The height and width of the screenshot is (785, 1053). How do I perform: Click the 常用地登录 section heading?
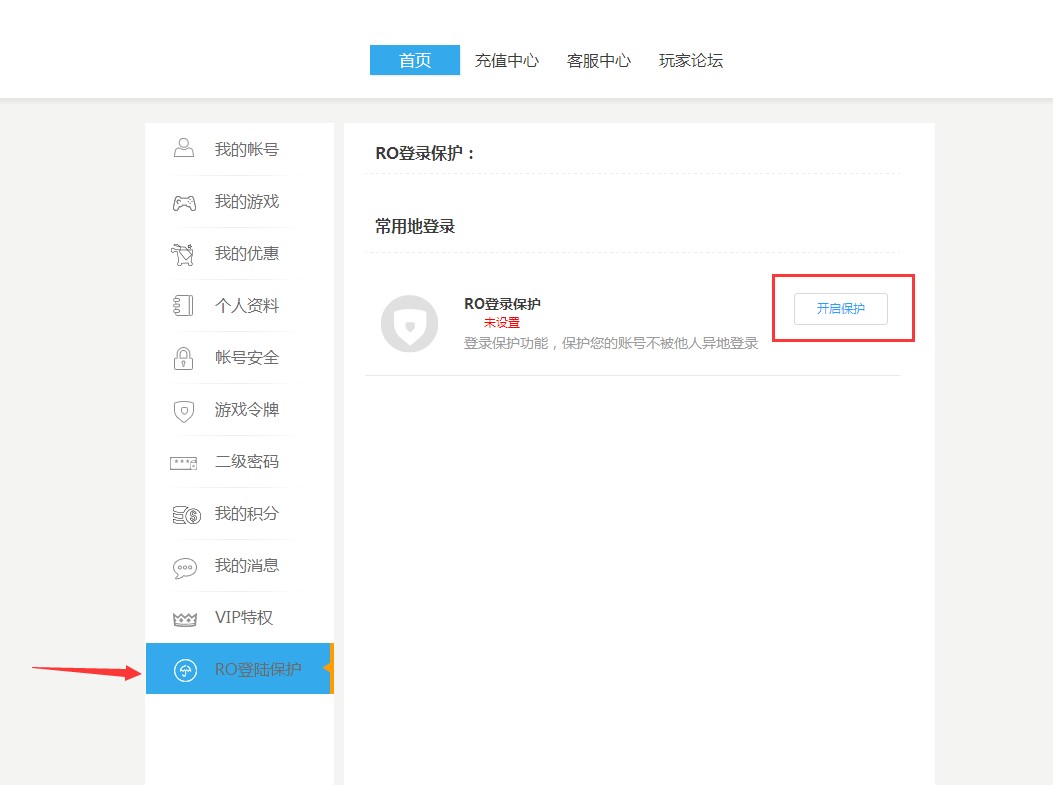(x=415, y=226)
